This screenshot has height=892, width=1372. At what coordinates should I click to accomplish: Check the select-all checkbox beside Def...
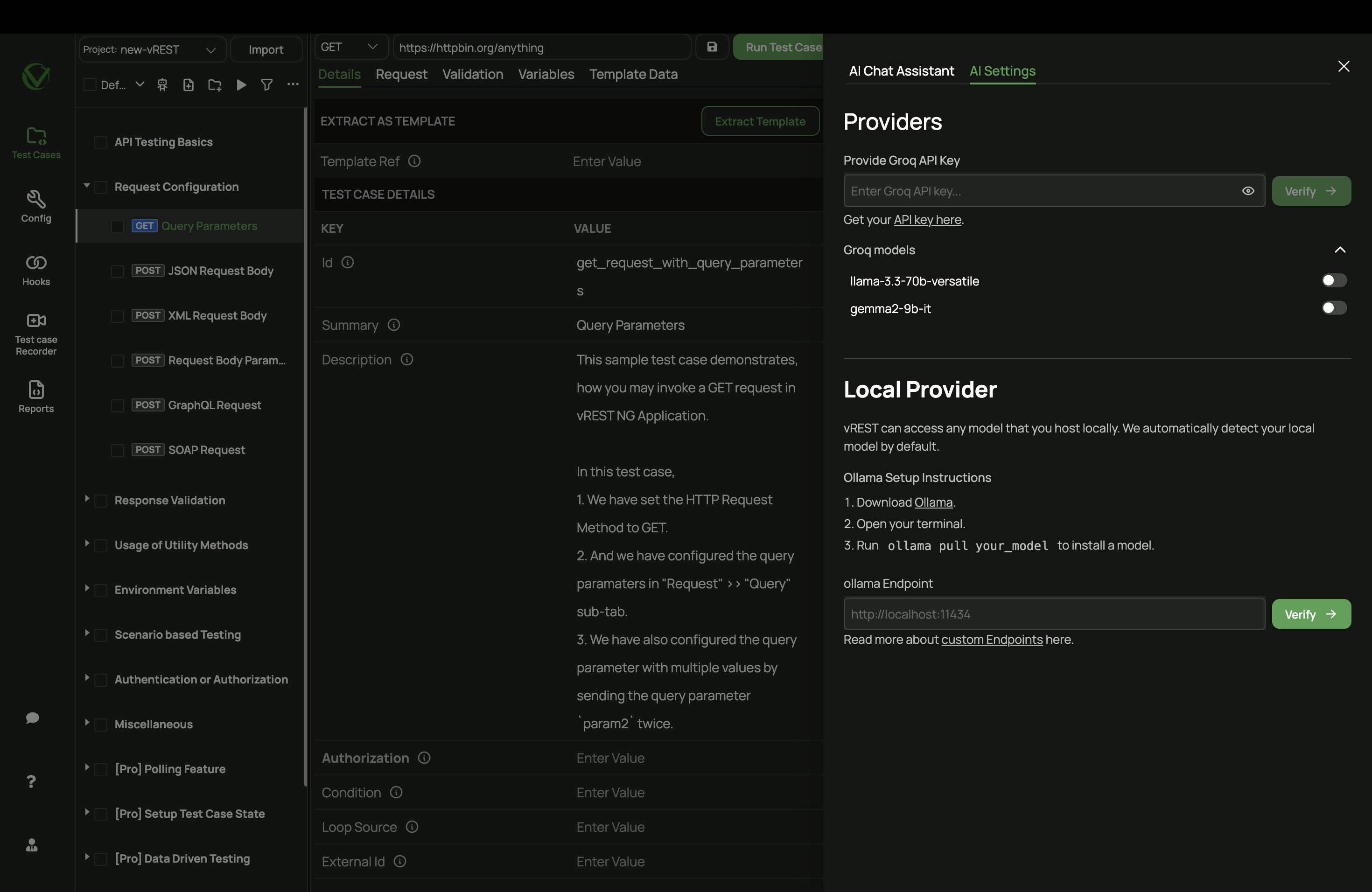90,85
